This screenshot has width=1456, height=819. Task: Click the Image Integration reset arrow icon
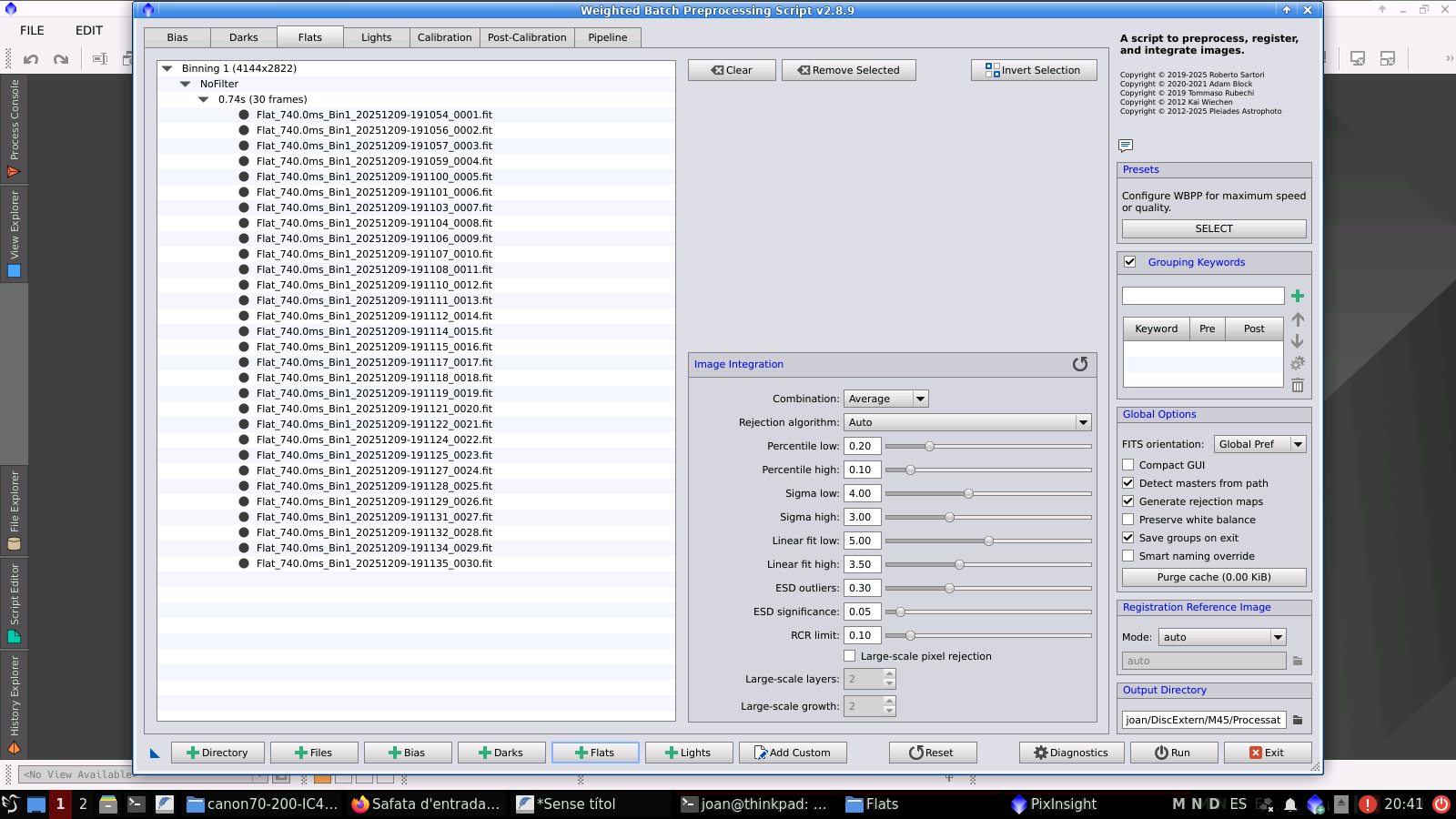pos(1079,364)
